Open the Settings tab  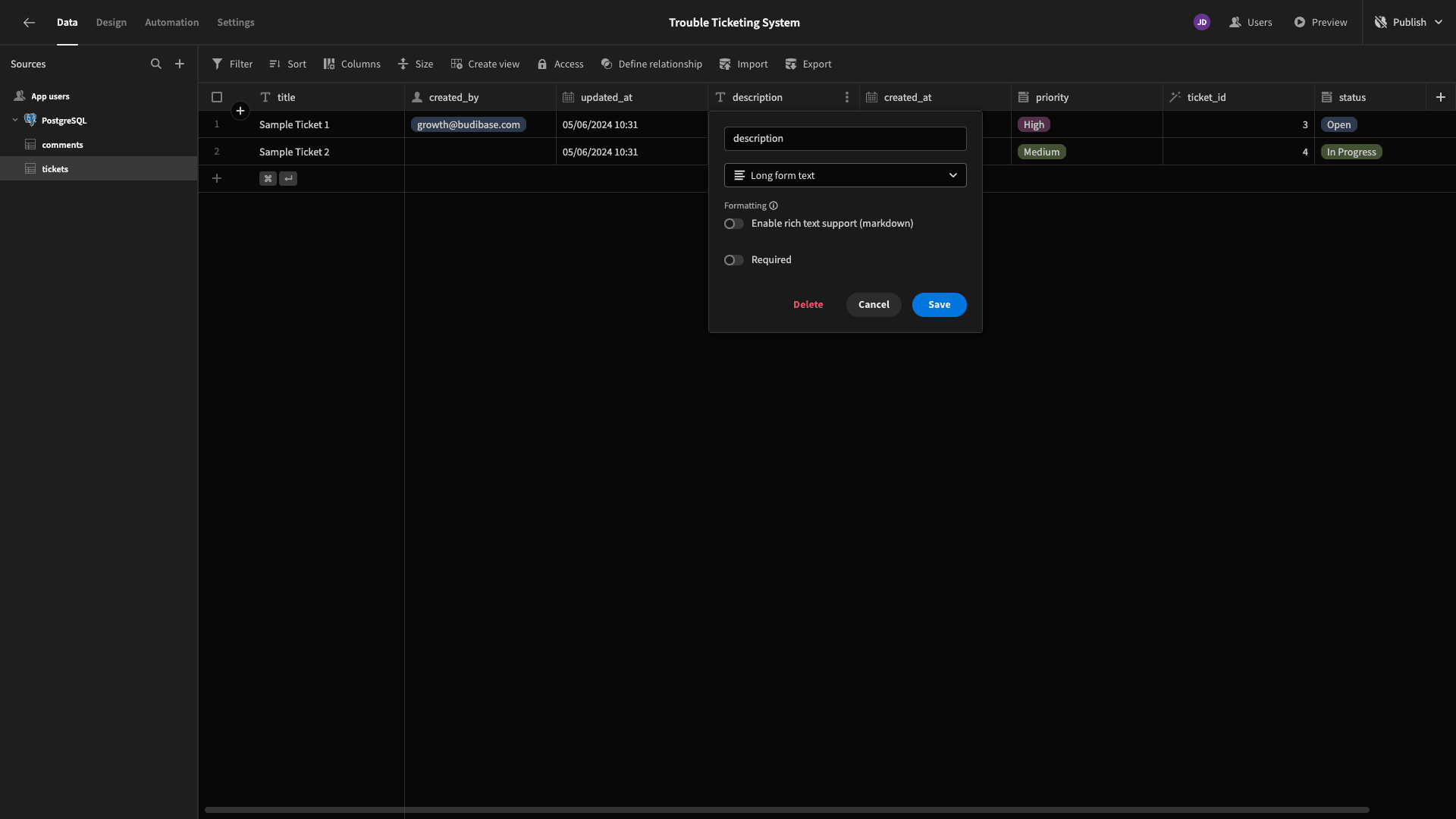(236, 23)
